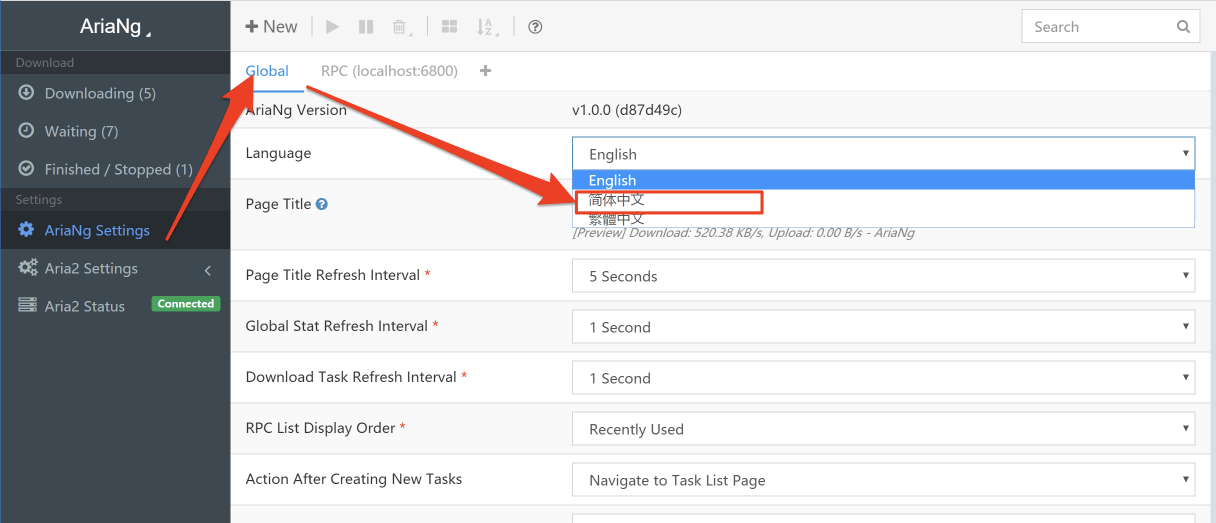Open the Language dropdown
The image size is (1216, 523).
tap(884, 154)
